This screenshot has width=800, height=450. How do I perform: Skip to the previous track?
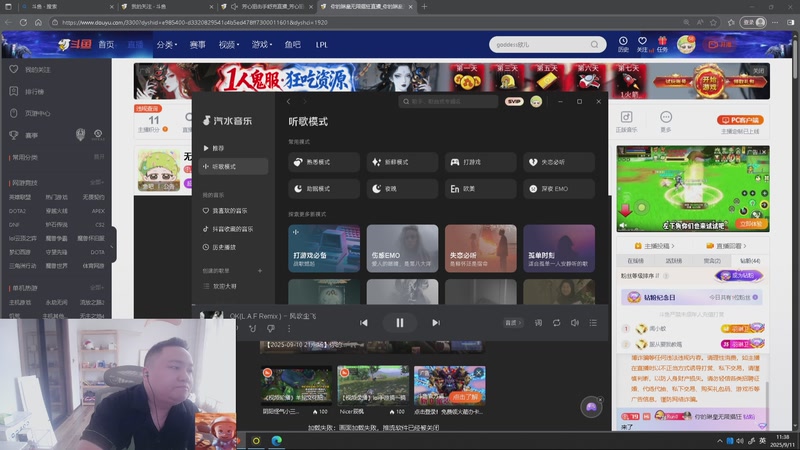[x=364, y=322]
